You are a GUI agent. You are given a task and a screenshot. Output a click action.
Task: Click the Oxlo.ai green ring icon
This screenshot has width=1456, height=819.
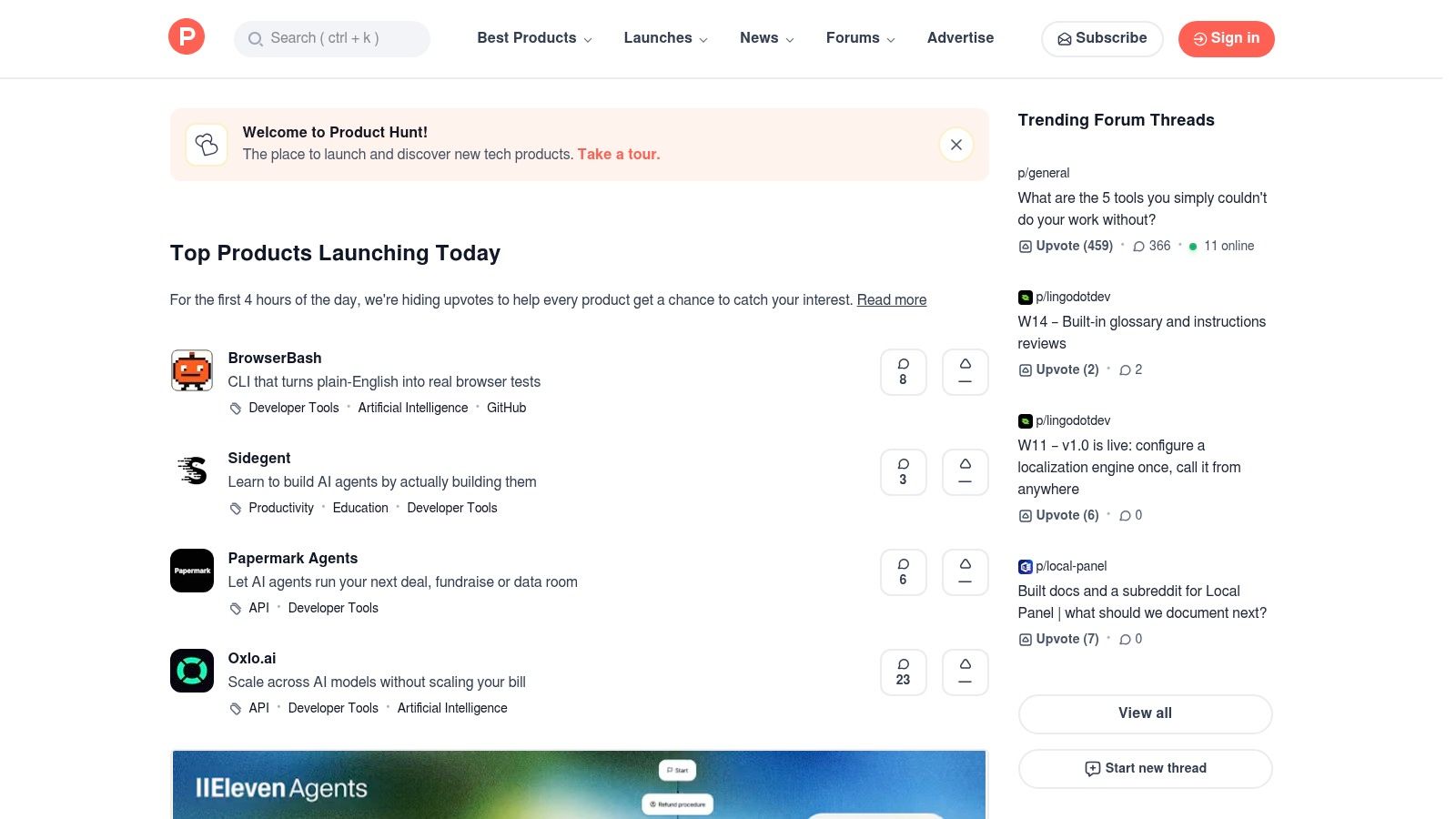pyautogui.click(x=192, y=671)
